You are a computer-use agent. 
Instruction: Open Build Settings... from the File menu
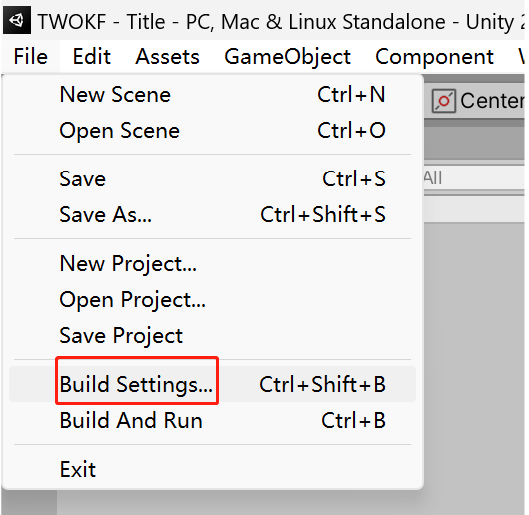click(x=213, y=384)
